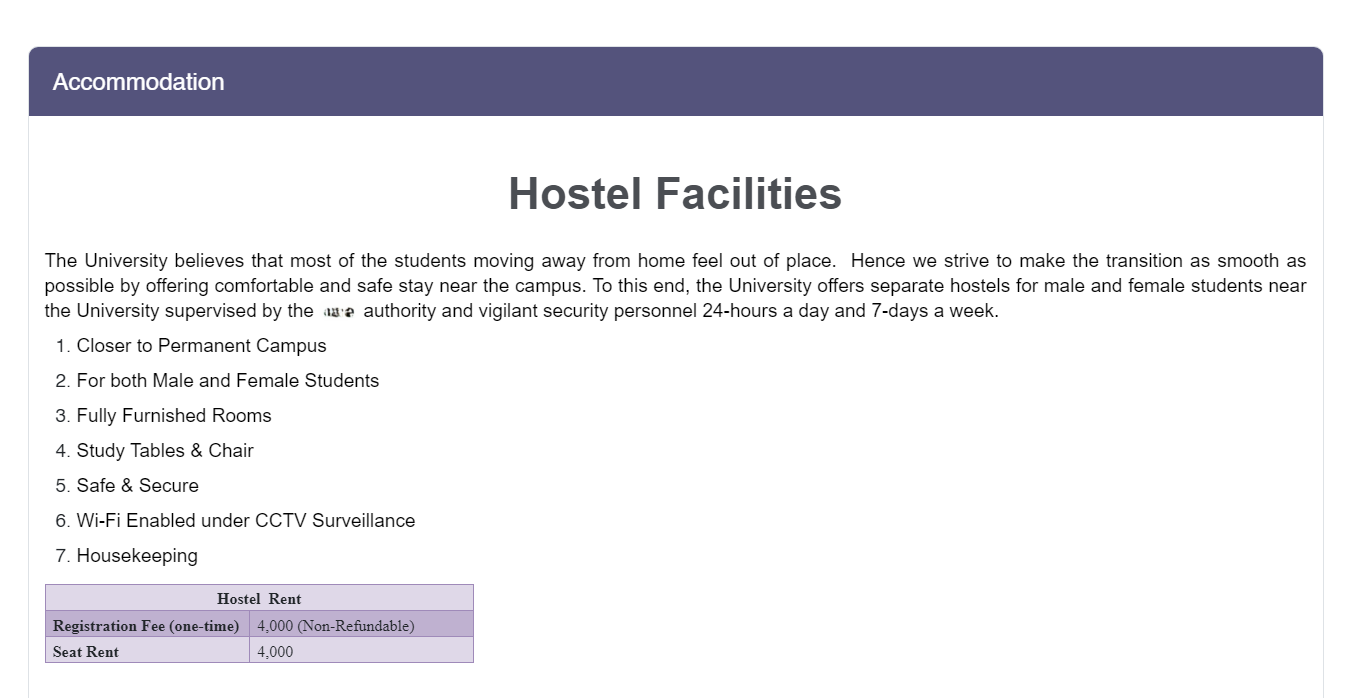Click the Accommodation panel header
This screenshot has width=1354, height=698.
[x=676, y=82]
